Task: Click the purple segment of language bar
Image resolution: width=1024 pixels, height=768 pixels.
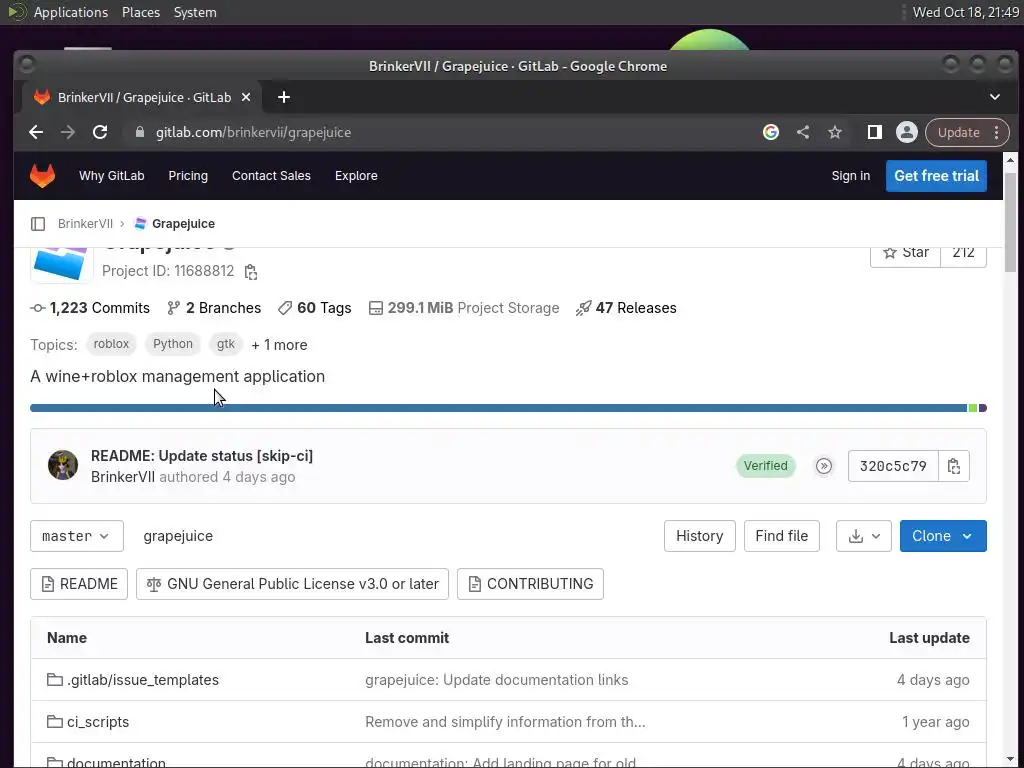Action: (x=983, y=408)
